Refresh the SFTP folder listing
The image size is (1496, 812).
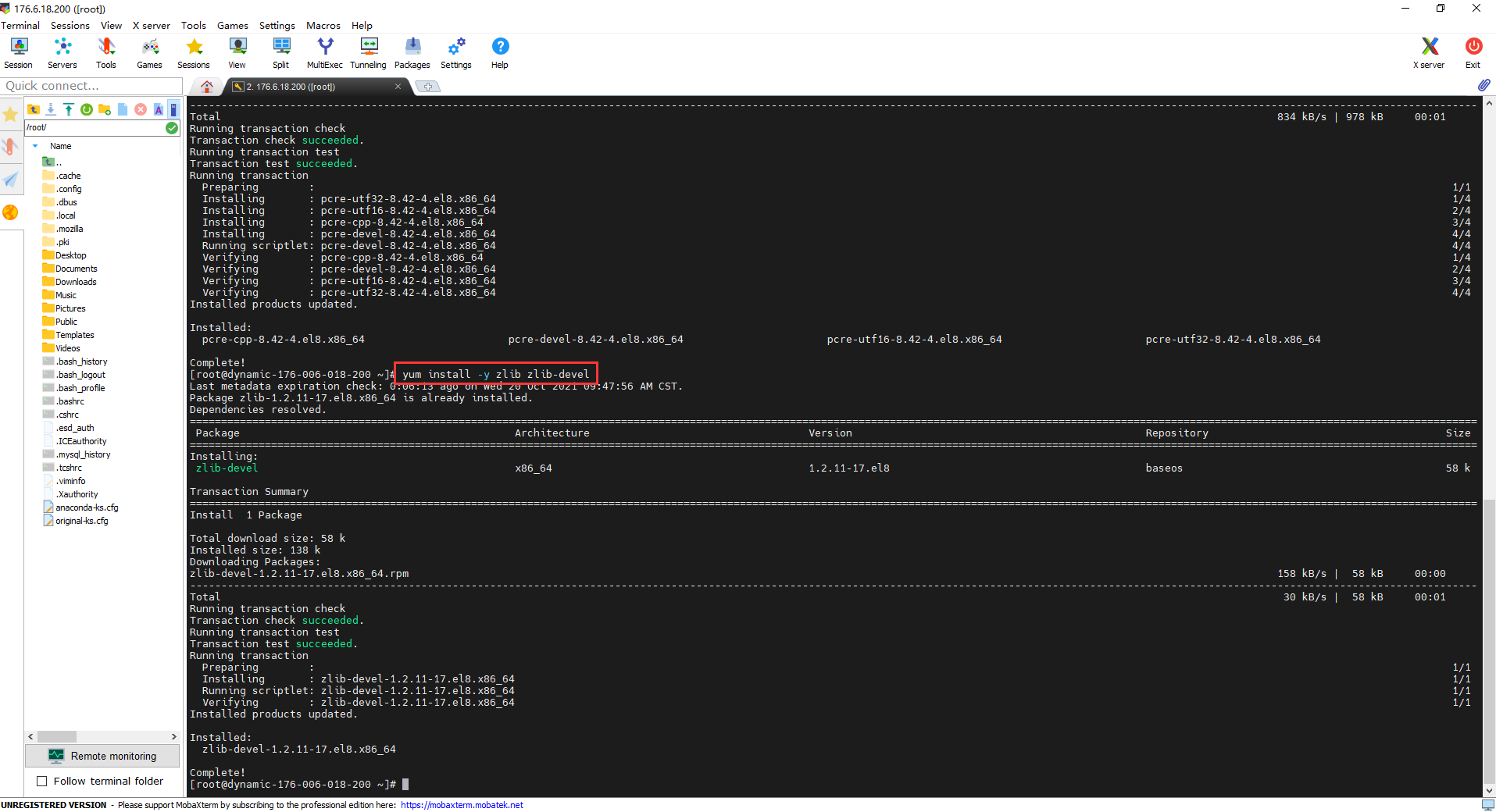[x=87, y=109]
